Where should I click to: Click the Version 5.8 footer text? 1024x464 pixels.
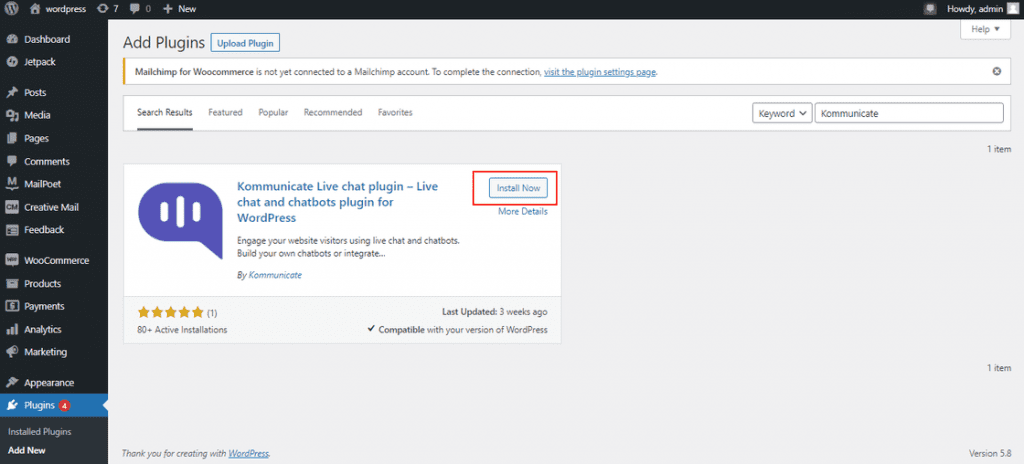point(990,453)
